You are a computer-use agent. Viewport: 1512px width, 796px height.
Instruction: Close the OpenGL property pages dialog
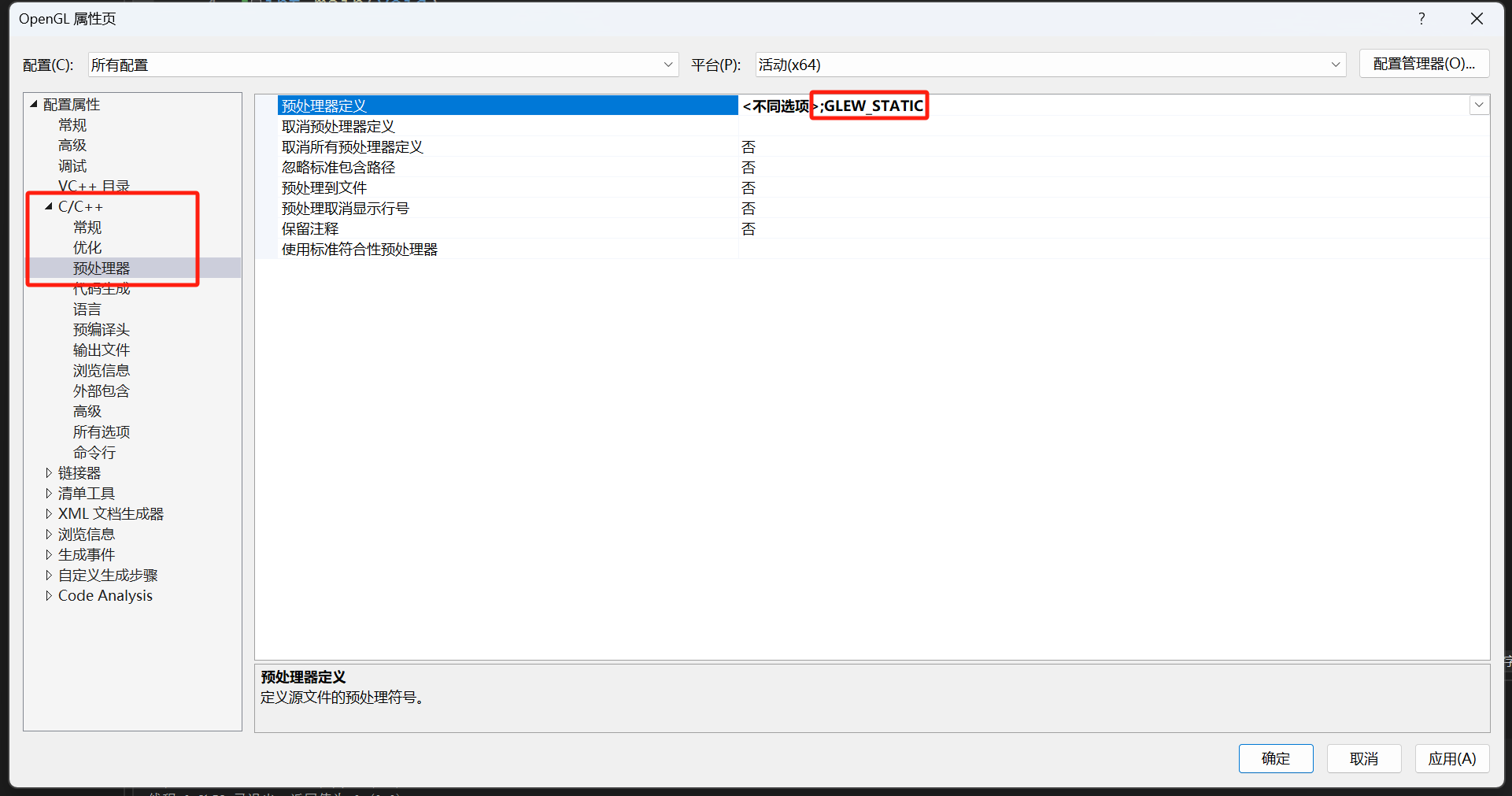pyautogui.click(x=1477, y=19)
